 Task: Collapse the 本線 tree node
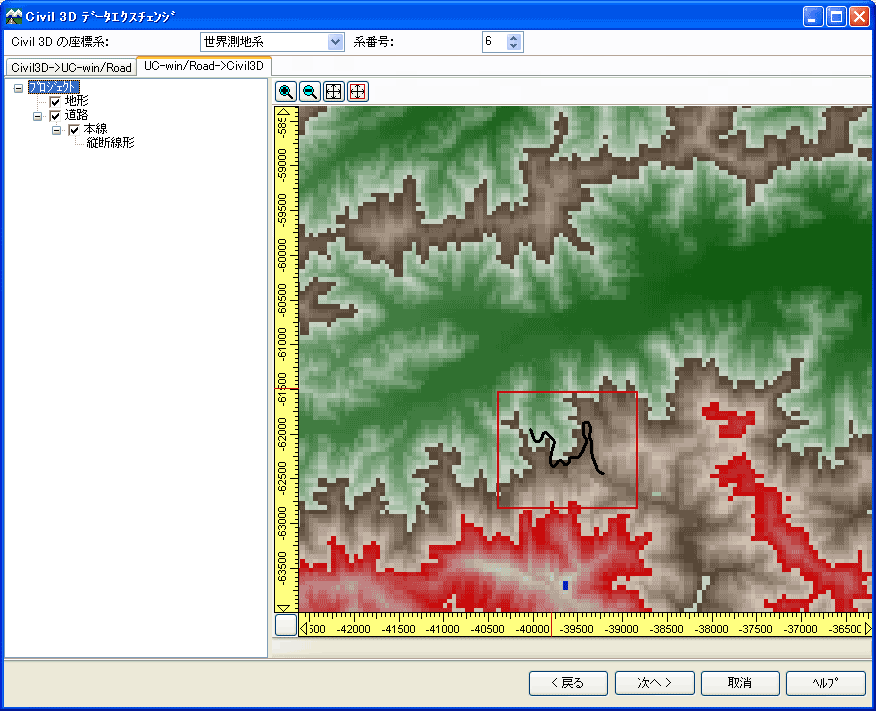tap(56, 130)
